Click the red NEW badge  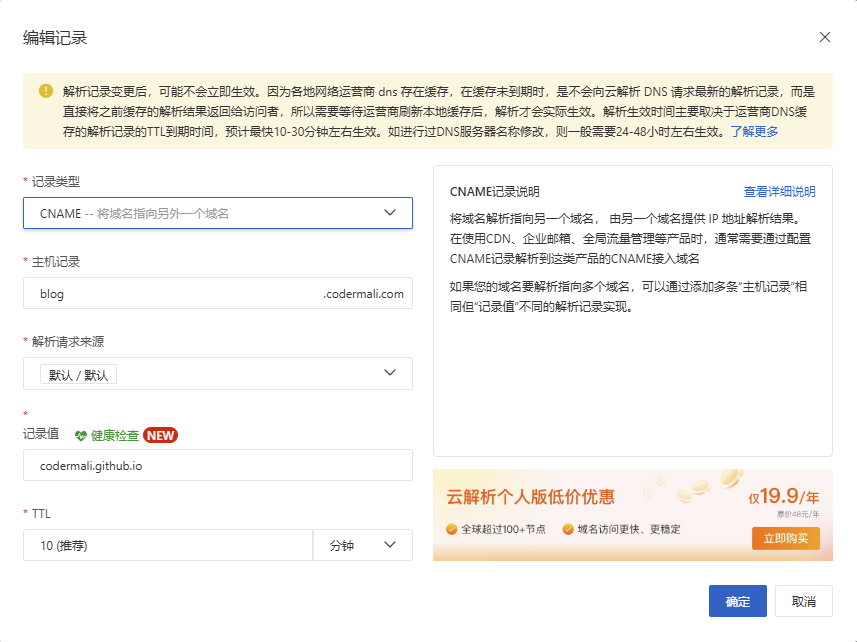161,435
